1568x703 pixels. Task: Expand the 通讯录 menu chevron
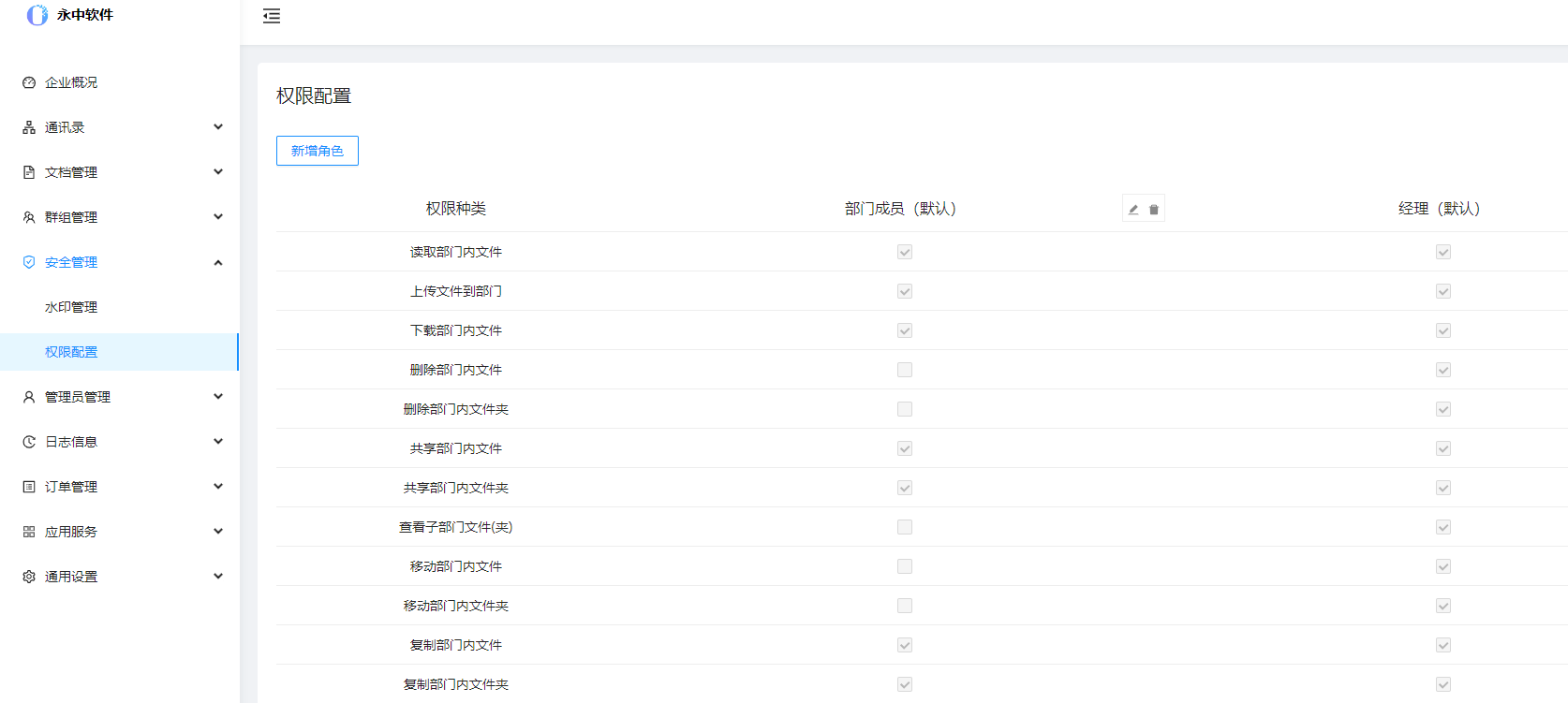pos(218,127)
